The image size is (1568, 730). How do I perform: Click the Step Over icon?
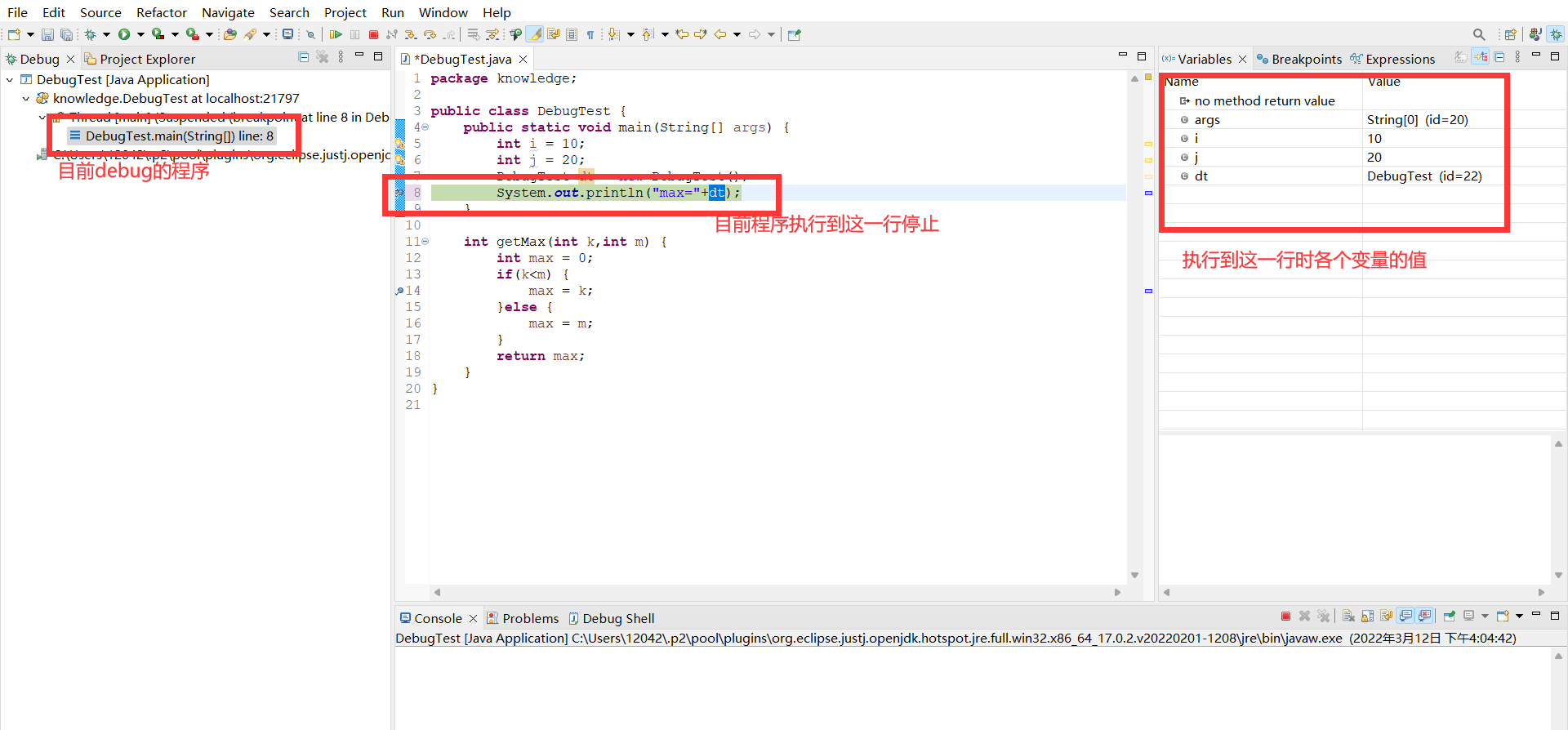430,34
